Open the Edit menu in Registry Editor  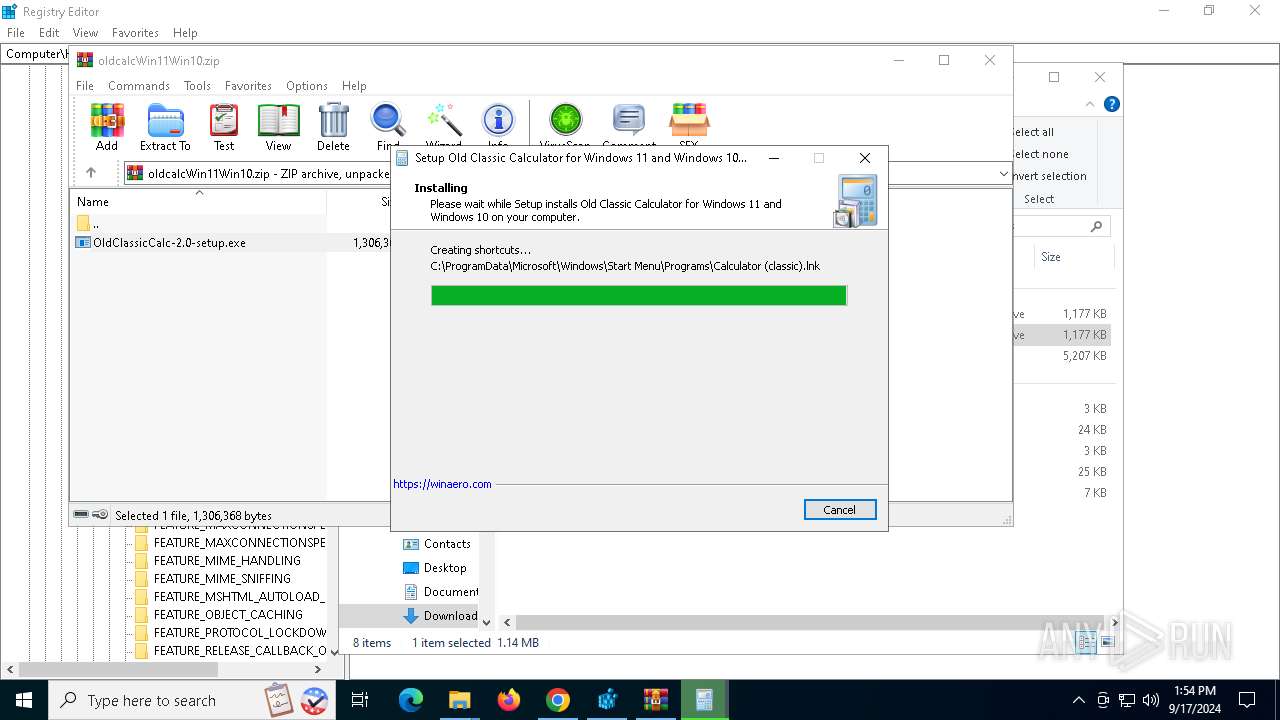[x=49, y=33]
